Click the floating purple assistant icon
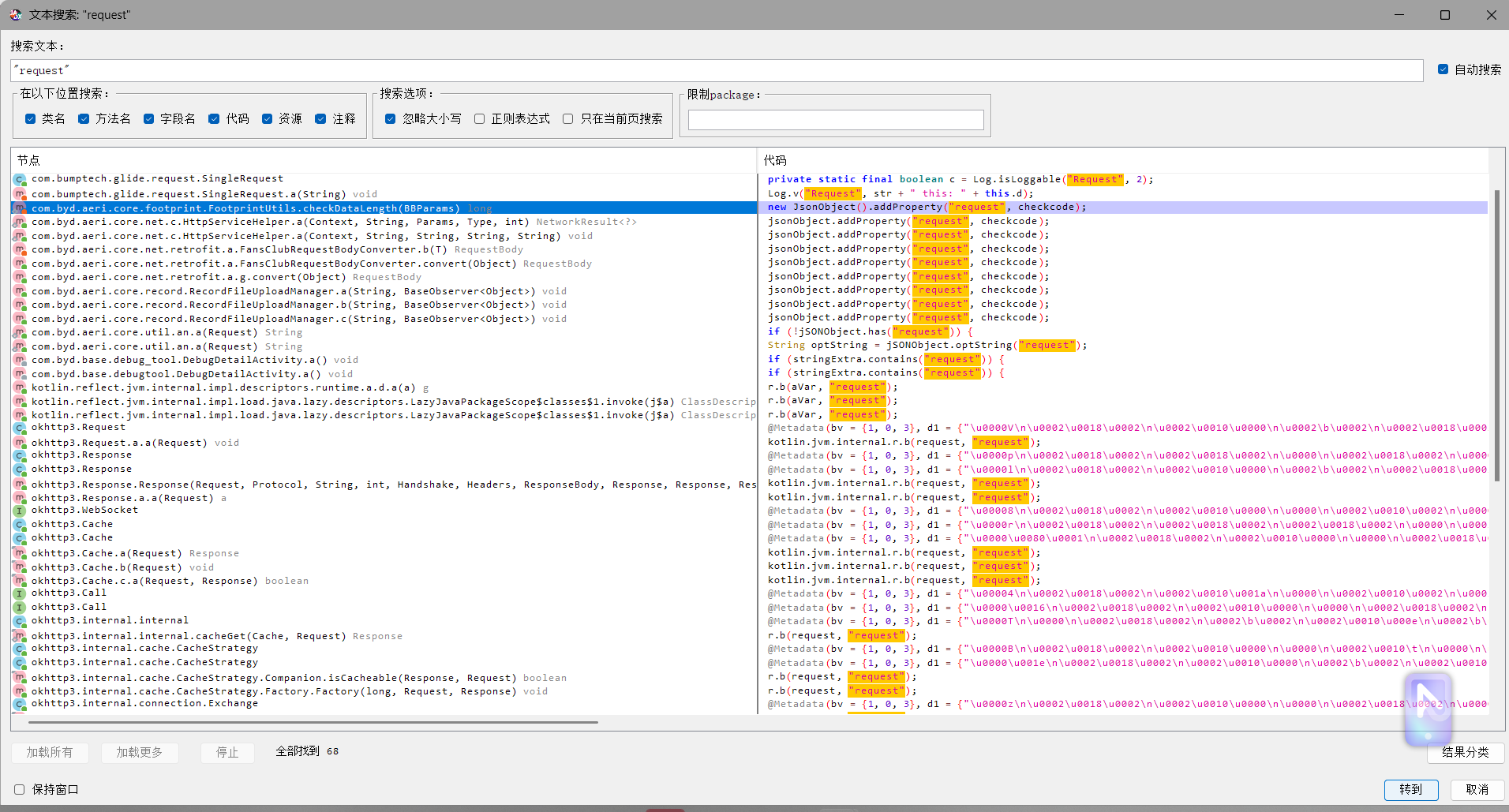The height and width of the screenshot is (812, 1509). click(1428, 709)
